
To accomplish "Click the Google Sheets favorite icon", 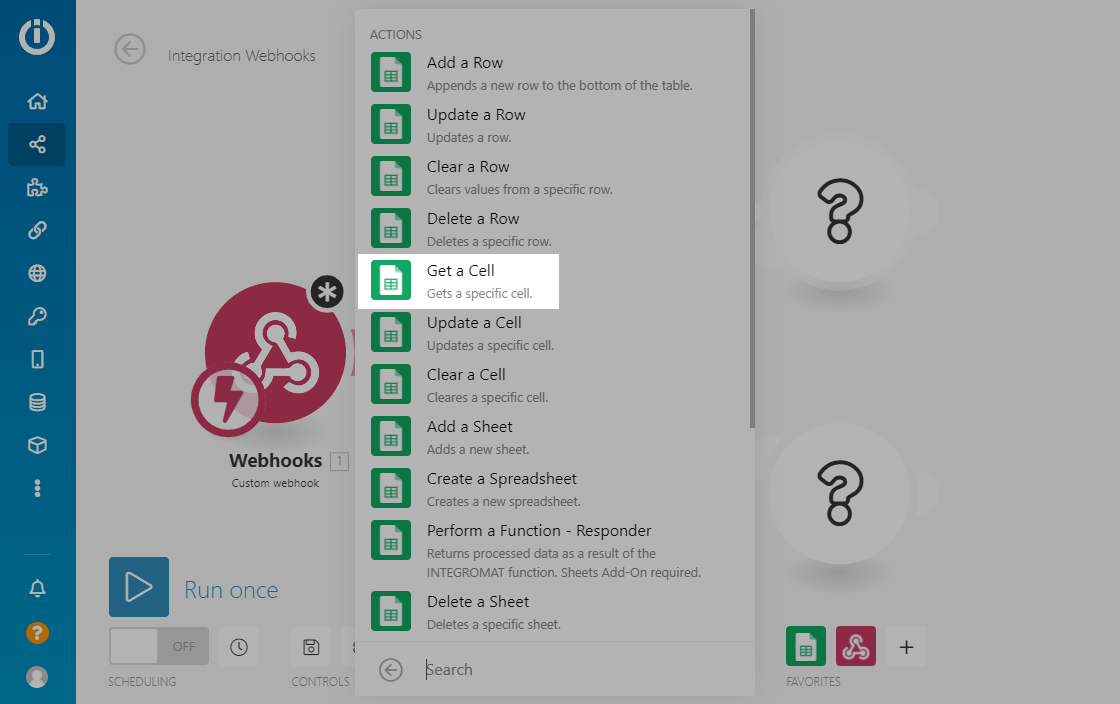I will pyautogui.click(x=805, y=647).
